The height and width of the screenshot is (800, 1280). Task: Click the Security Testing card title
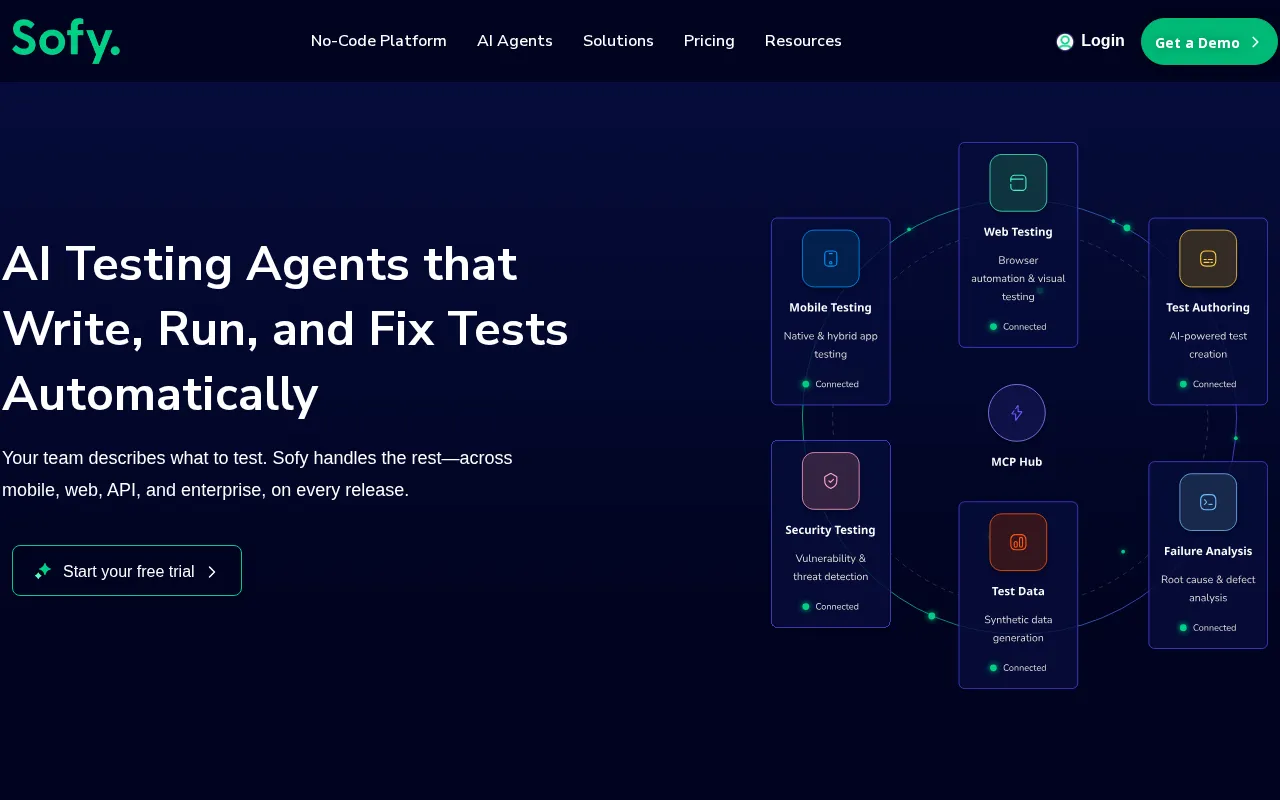[830, 530]
